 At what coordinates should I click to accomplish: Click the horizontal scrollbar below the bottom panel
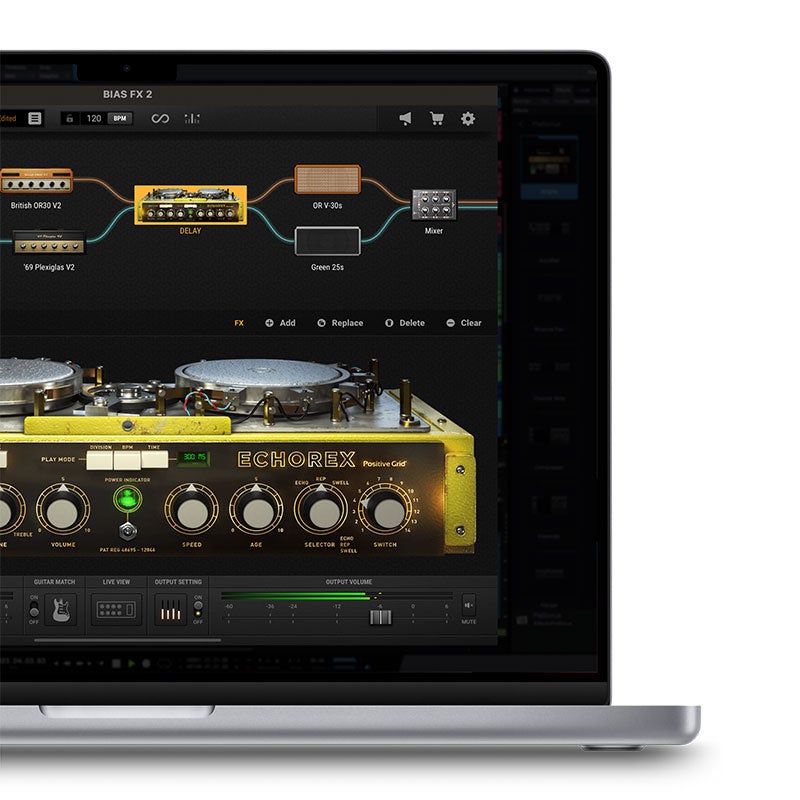(128, 640)
